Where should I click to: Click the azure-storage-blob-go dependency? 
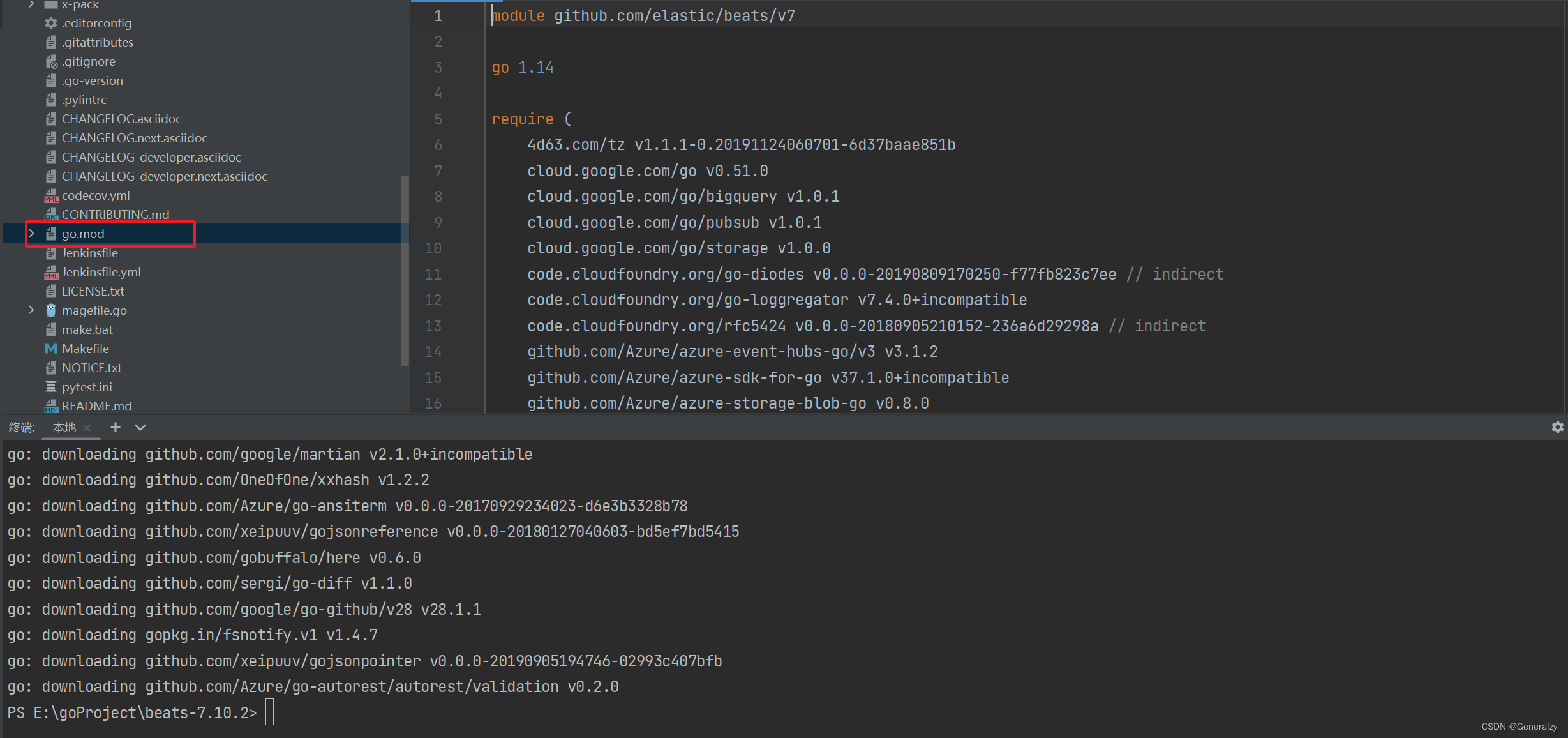click(x=728, y=403)
